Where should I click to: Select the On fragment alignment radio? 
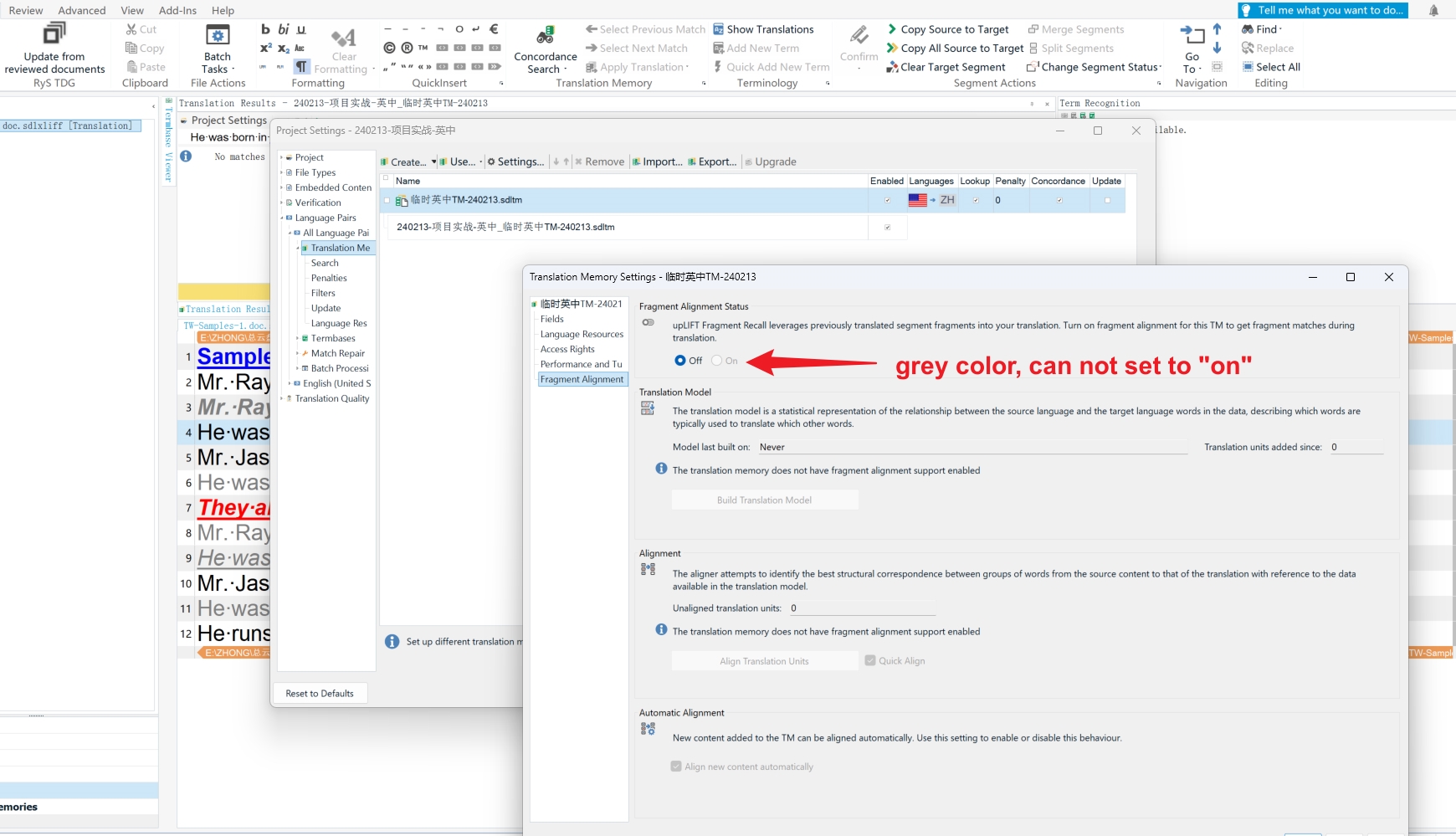coord(717,361)
